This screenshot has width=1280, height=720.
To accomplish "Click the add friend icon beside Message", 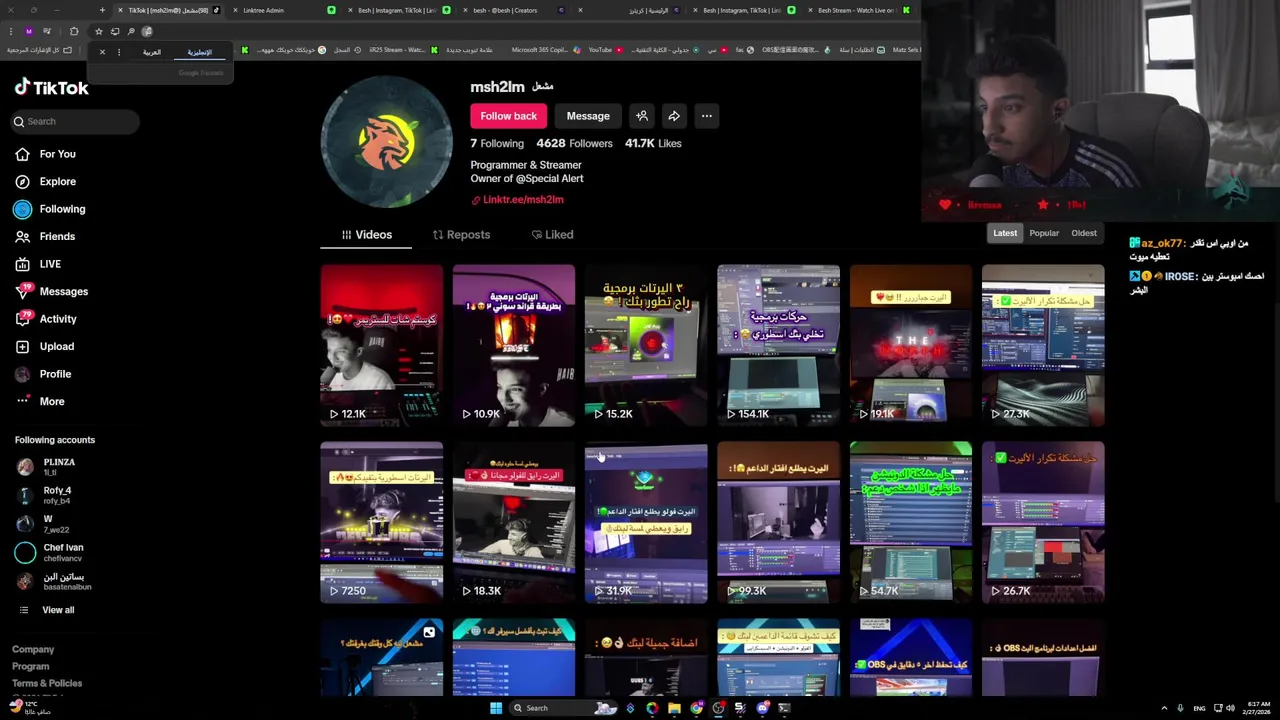I will [642, 116].
